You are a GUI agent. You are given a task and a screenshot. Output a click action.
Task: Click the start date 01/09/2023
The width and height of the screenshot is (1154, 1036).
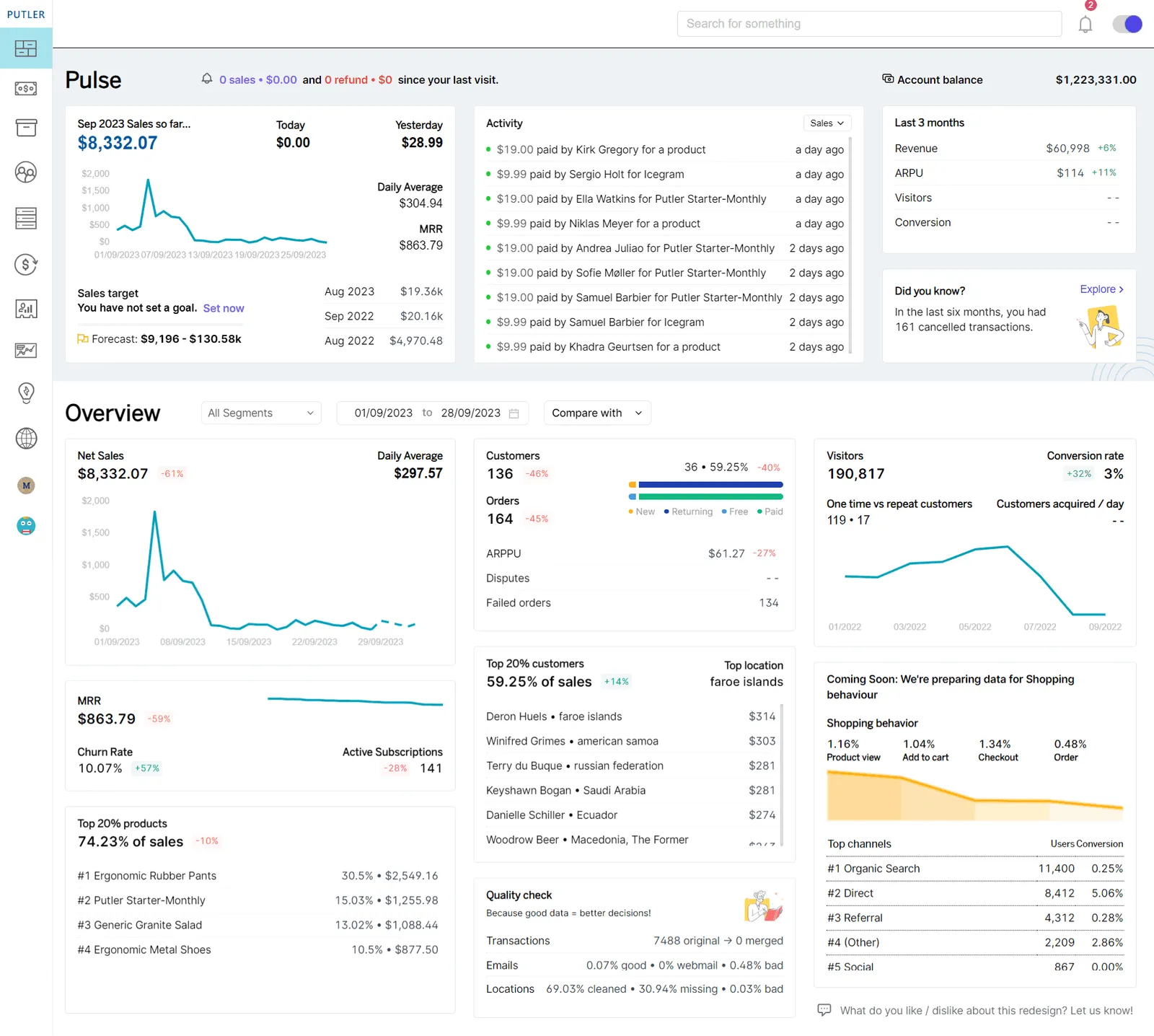(384, 413)
